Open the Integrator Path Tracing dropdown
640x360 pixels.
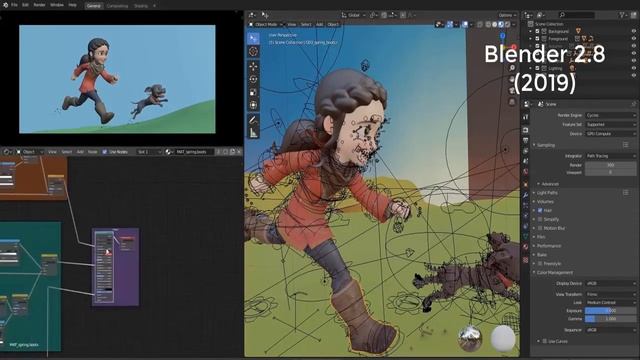click(x=611, y=156)
